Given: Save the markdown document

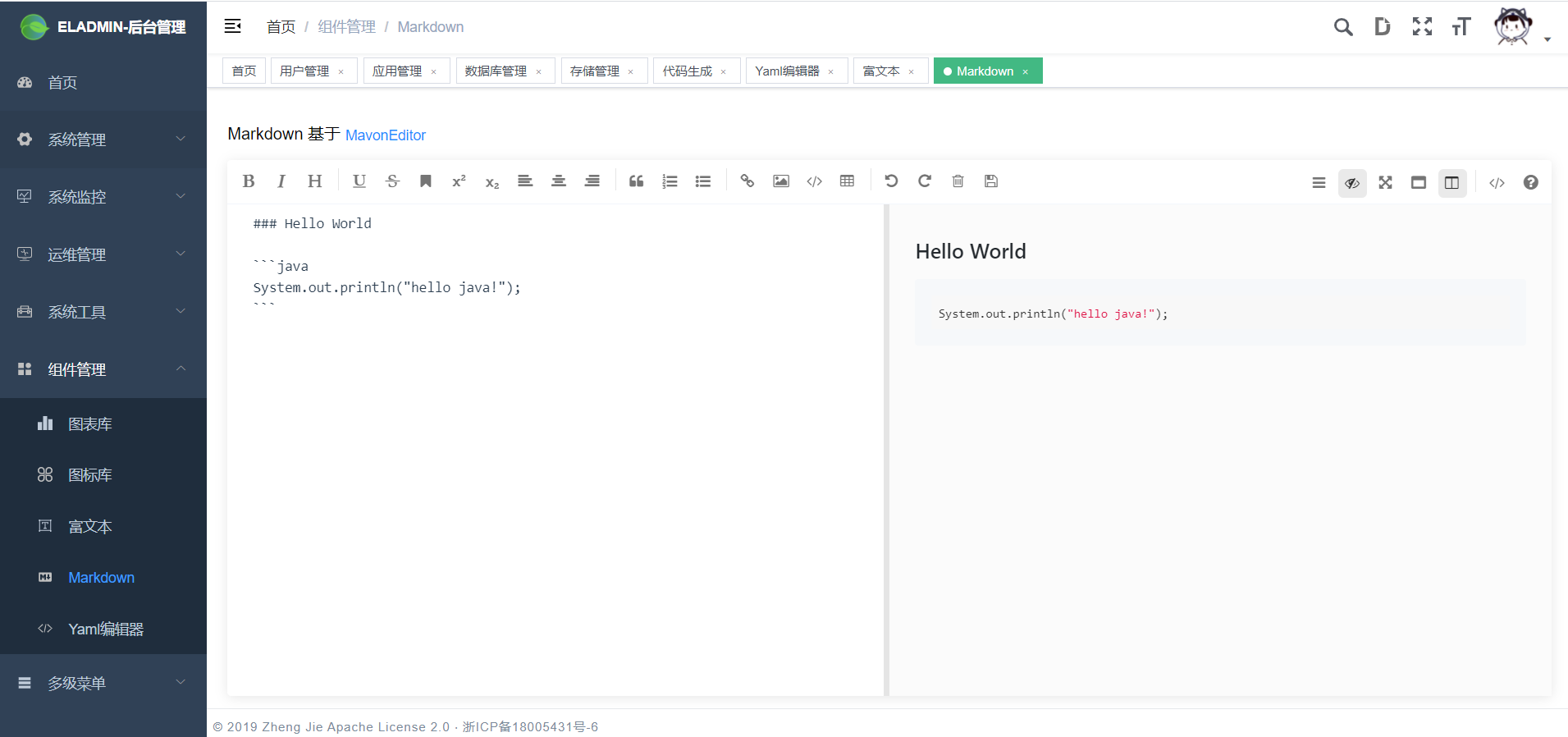Looking at the screenshot, I should (991, 181).
